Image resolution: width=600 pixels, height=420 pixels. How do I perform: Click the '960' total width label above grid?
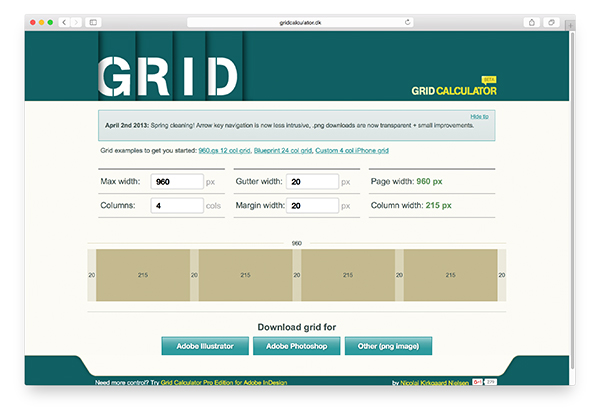pyautogui.click(x=297, y=243)
